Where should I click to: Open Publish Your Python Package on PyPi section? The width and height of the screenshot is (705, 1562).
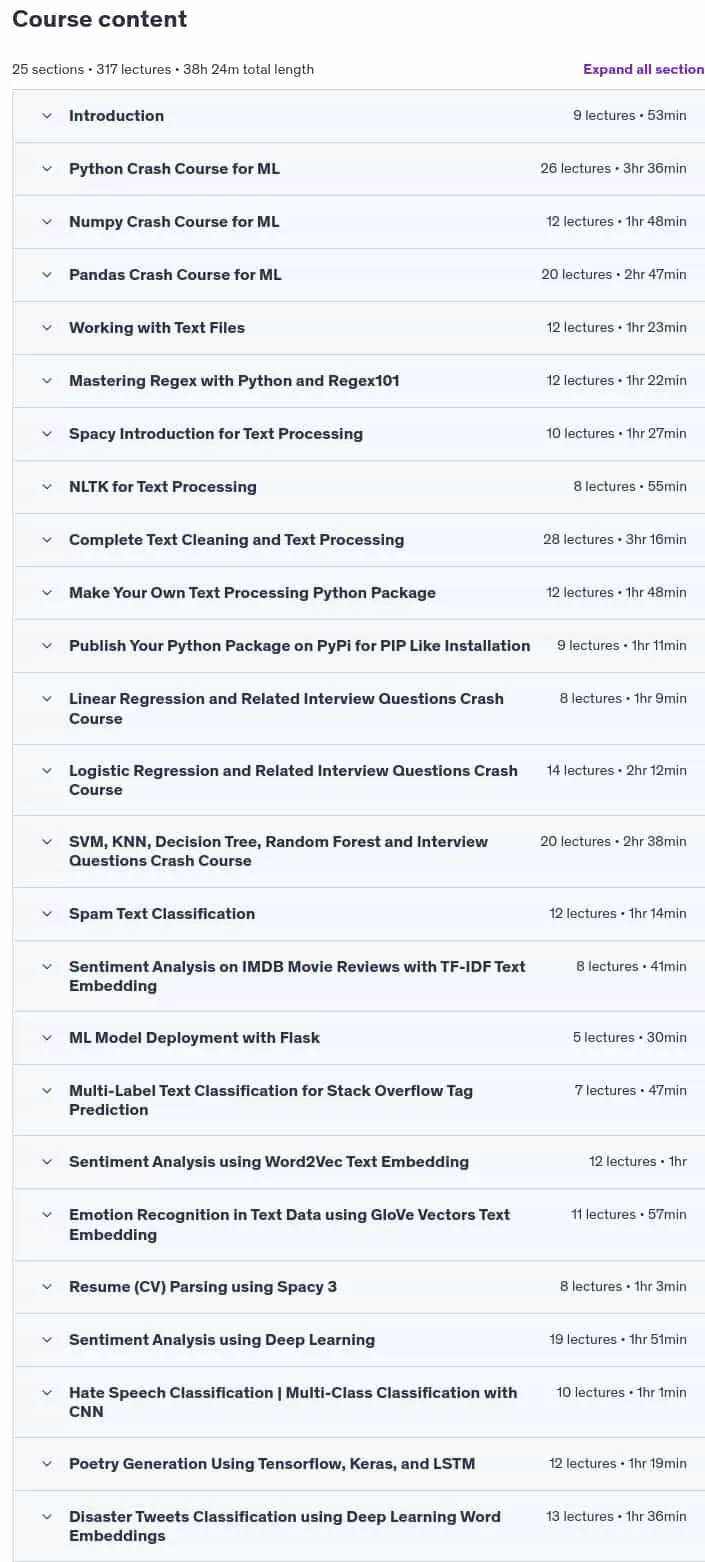tap(359, 646)
